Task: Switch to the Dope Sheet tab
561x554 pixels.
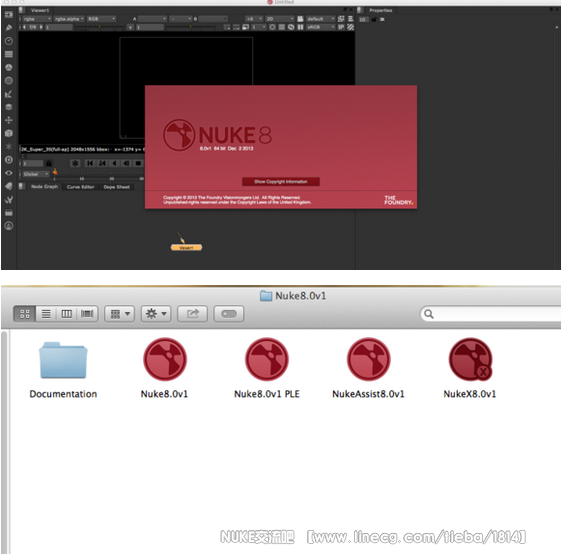Action: [x=117, y=187]
